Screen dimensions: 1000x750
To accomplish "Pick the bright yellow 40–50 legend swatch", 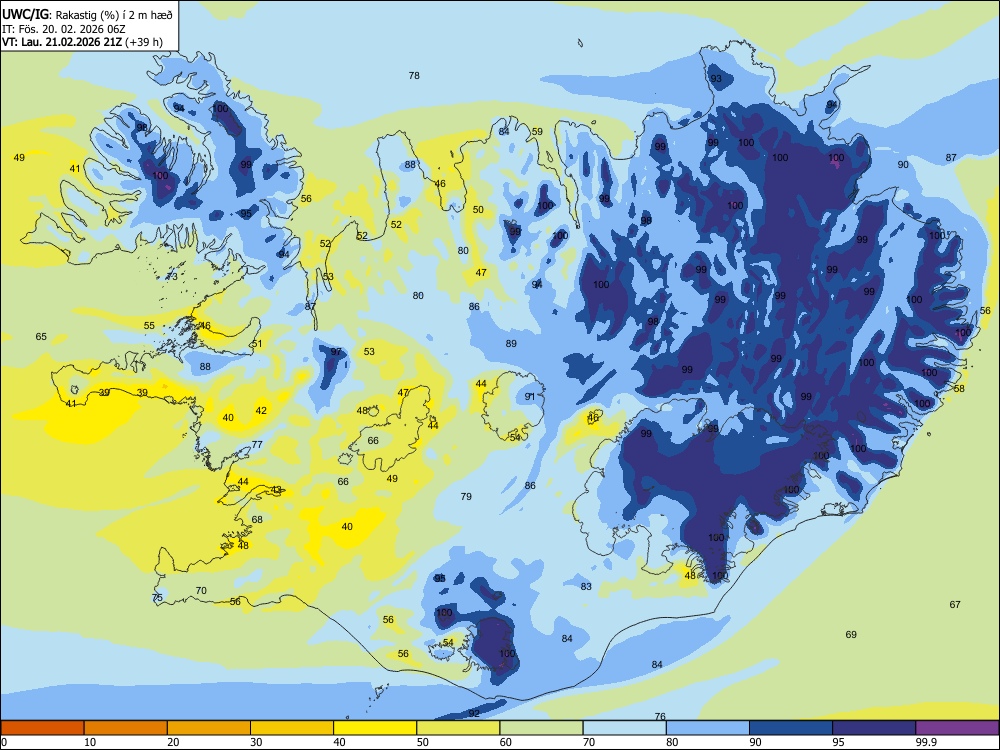I will tap(375, 728).
